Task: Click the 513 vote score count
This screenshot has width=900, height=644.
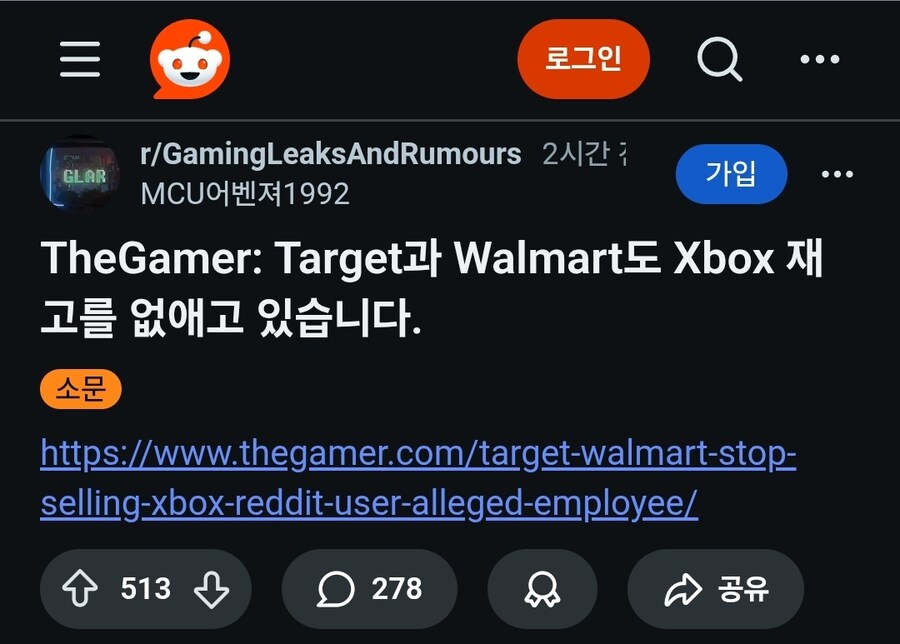Action: [146, 588]
